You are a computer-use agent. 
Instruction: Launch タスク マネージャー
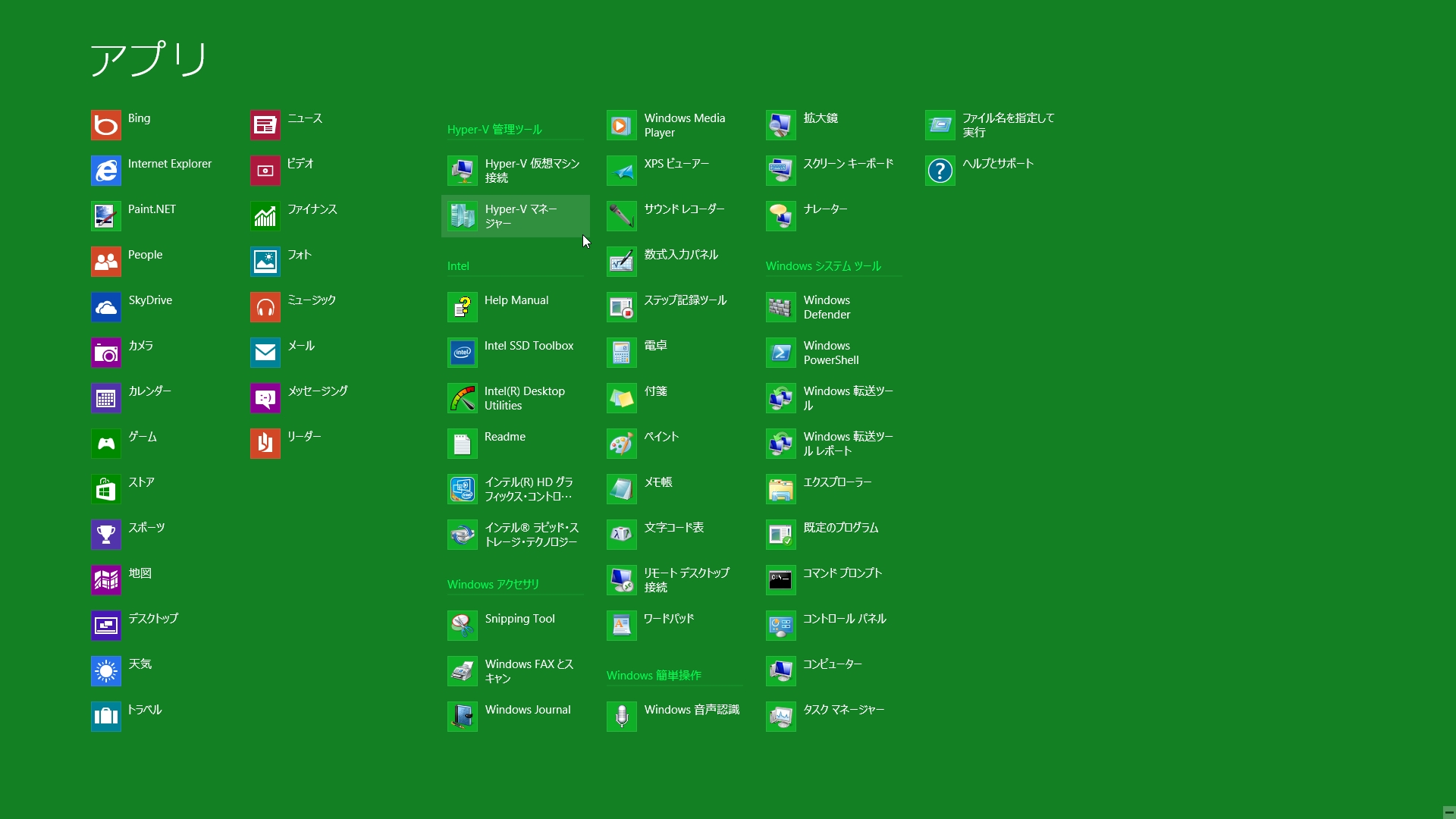pyautogui.click(x=781, y=717)
